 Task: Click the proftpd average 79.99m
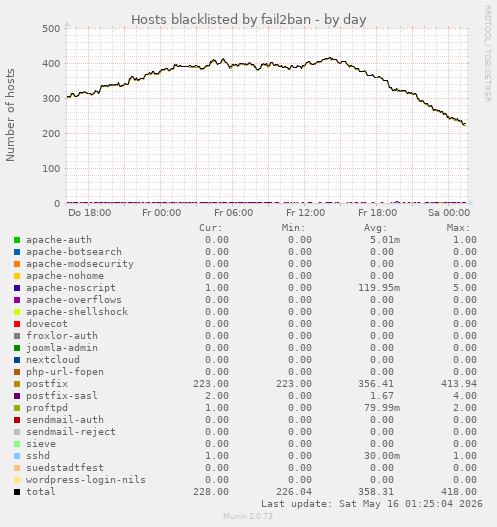[382, 408]
